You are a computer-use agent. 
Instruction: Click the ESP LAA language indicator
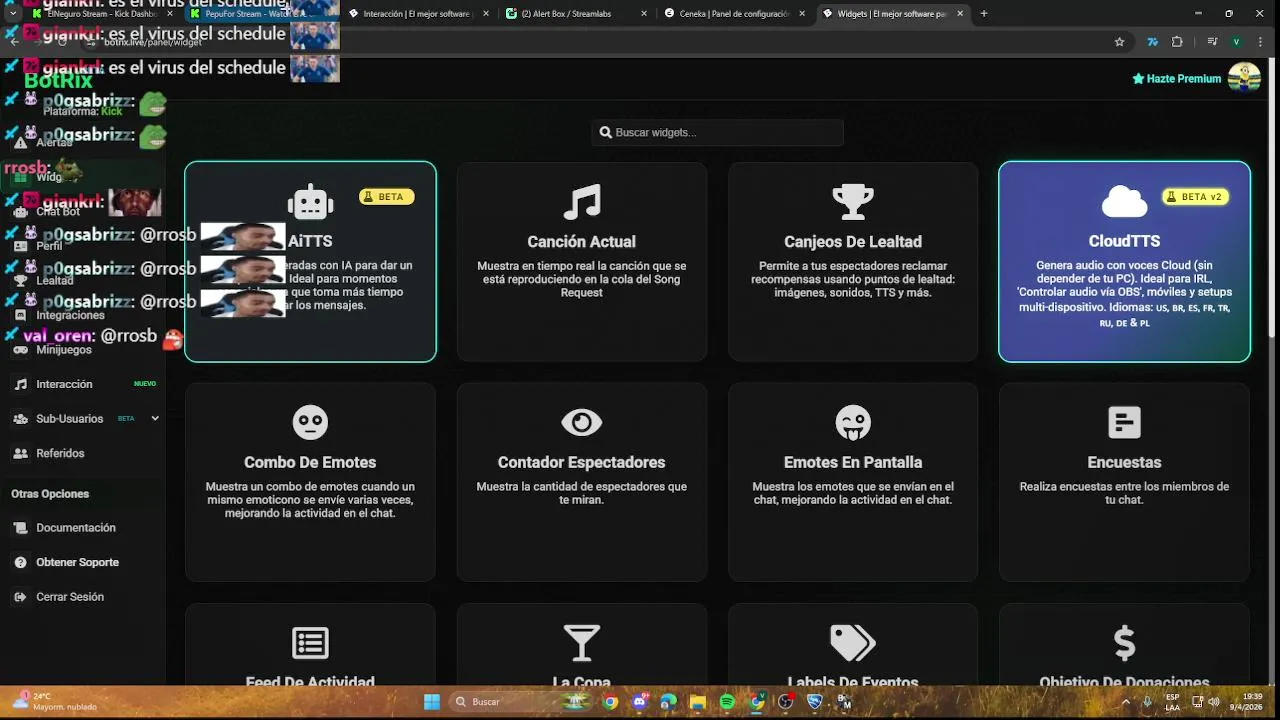[x=1172, y=702]
